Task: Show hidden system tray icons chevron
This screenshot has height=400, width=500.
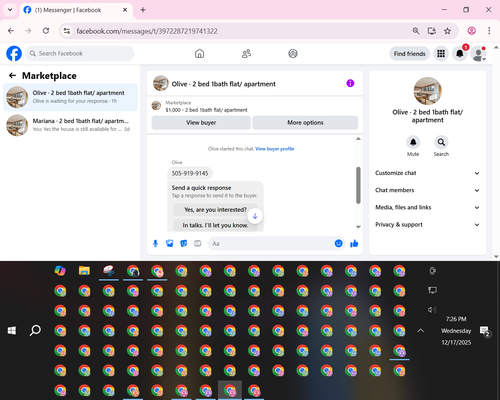Action: (x=421, y=330)
